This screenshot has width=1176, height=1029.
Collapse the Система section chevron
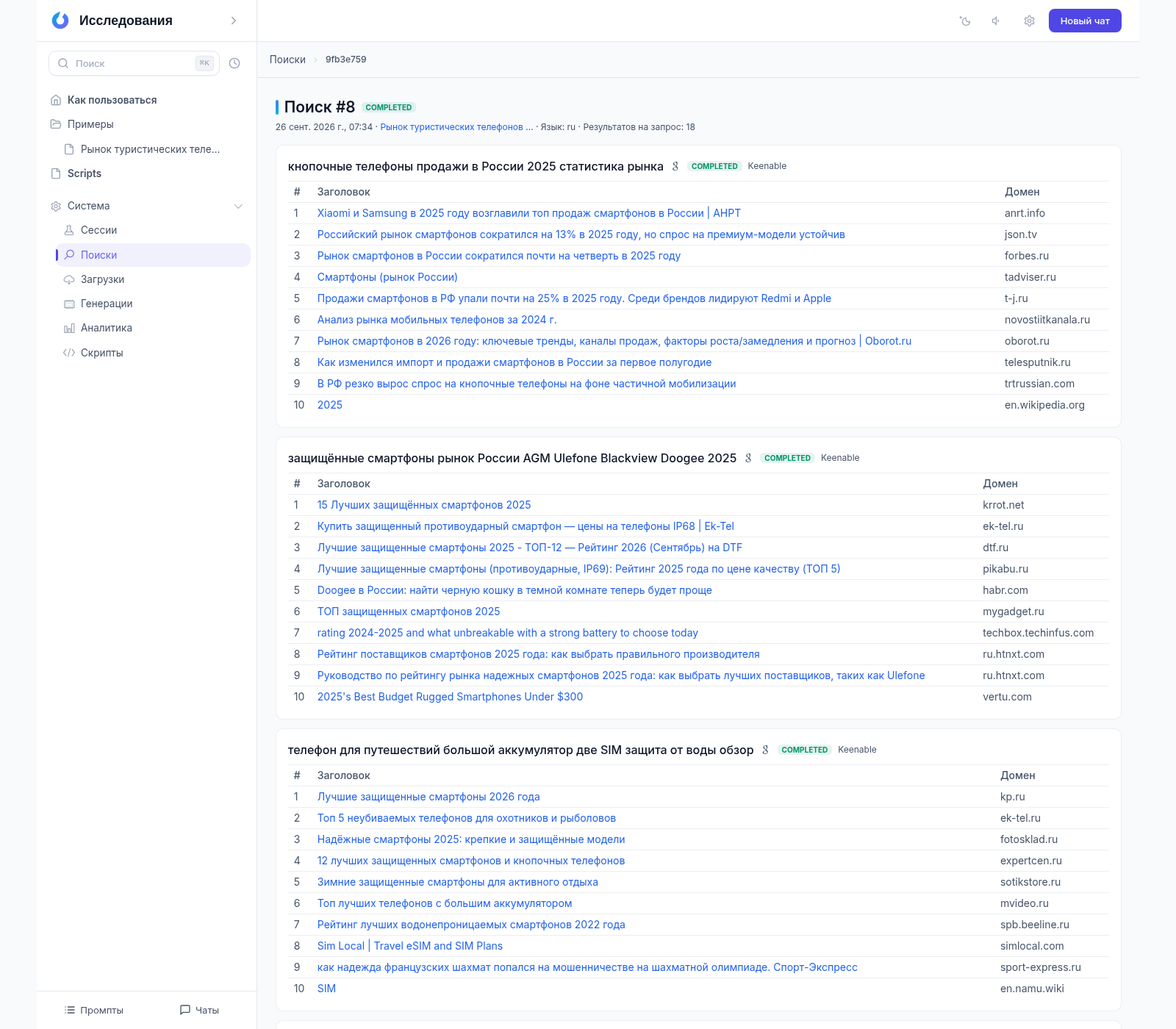(x=238, y=206)
